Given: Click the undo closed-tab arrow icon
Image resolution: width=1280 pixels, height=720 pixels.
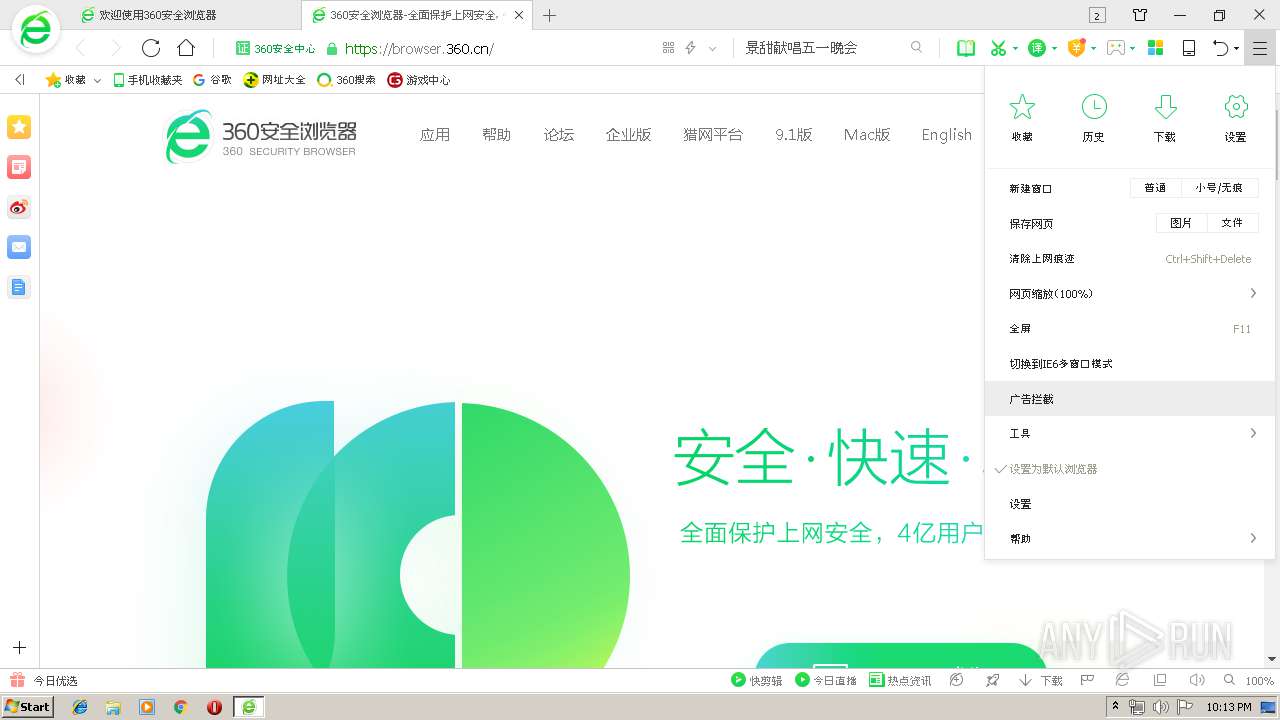Looking at the screenshot, I should click(x=1220, y=48).
